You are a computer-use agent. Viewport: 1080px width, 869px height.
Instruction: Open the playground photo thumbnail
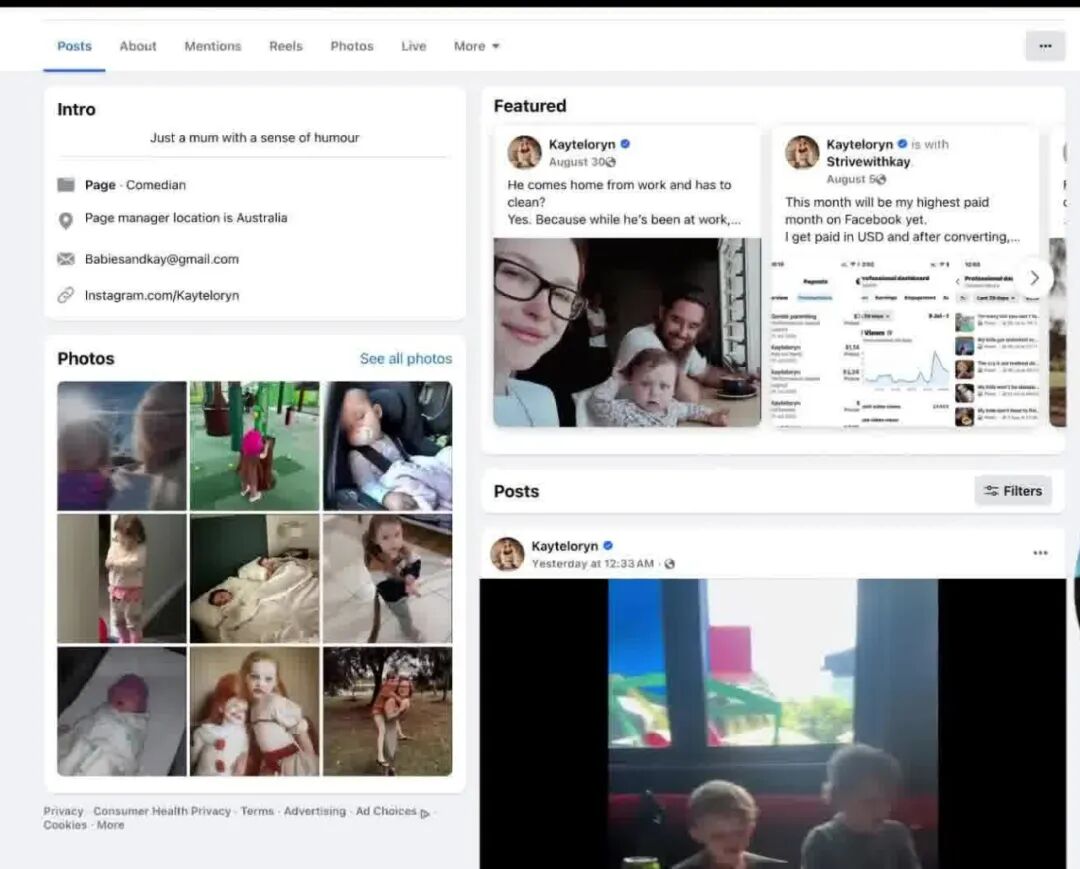(x=254, y=445)
